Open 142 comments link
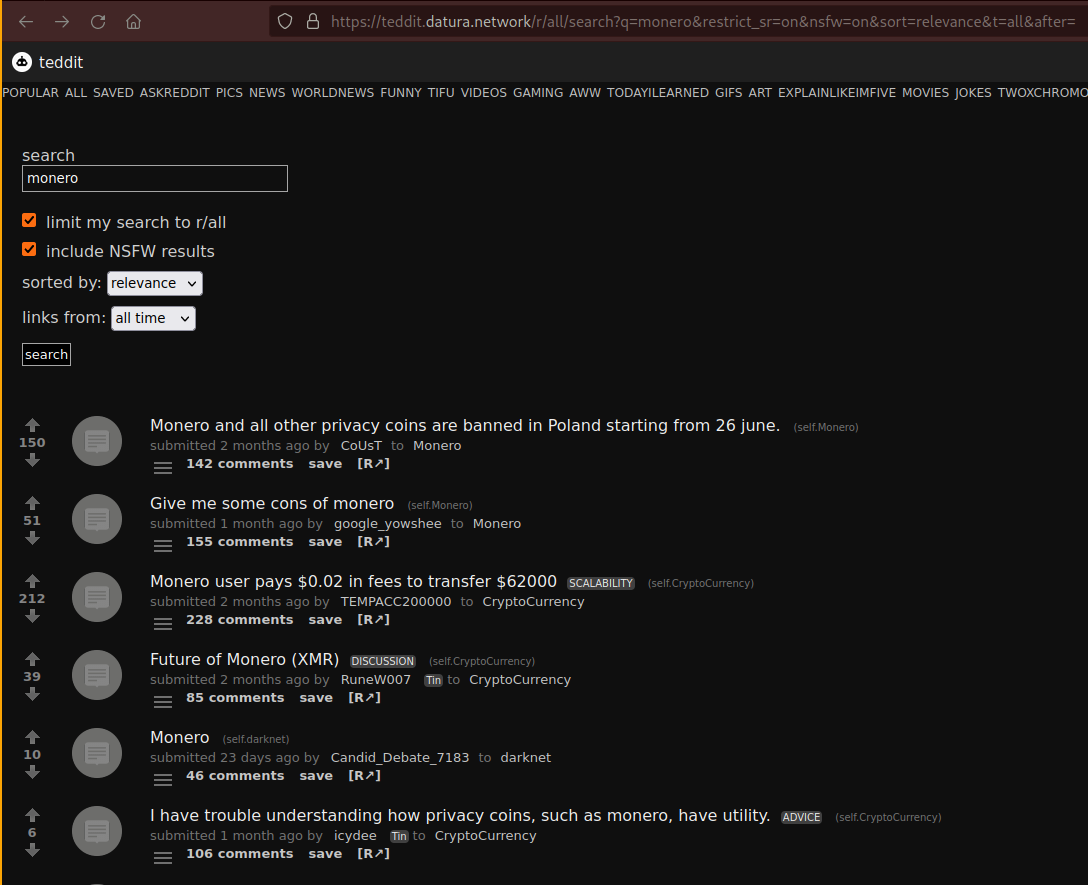The width and height of the screenshot is (1088, 885). [x=239, y=464]
